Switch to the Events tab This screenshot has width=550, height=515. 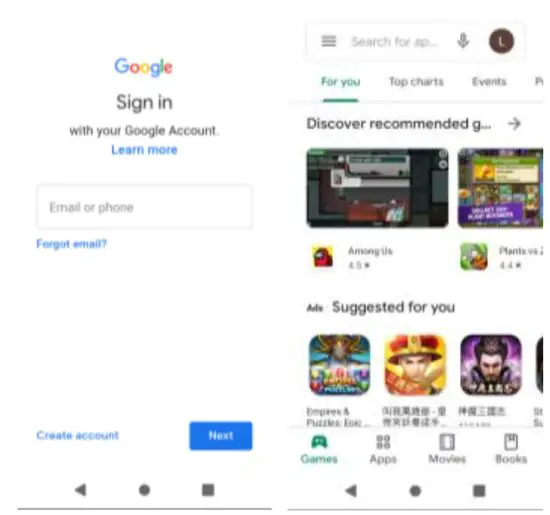coord(489,82)
